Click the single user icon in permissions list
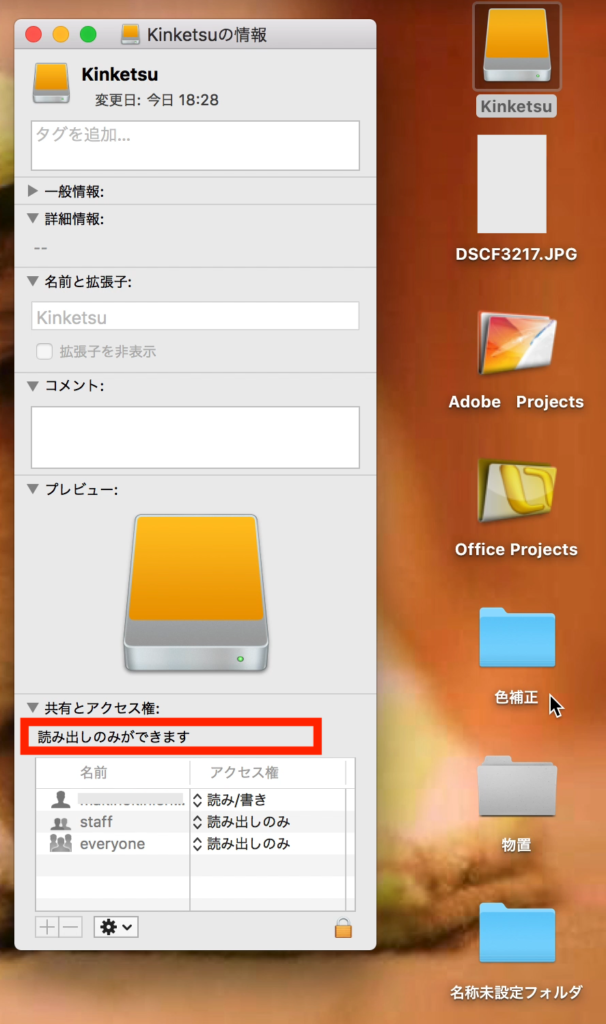606x1024 pixels. pyautogui.click(x=61, y=799)
